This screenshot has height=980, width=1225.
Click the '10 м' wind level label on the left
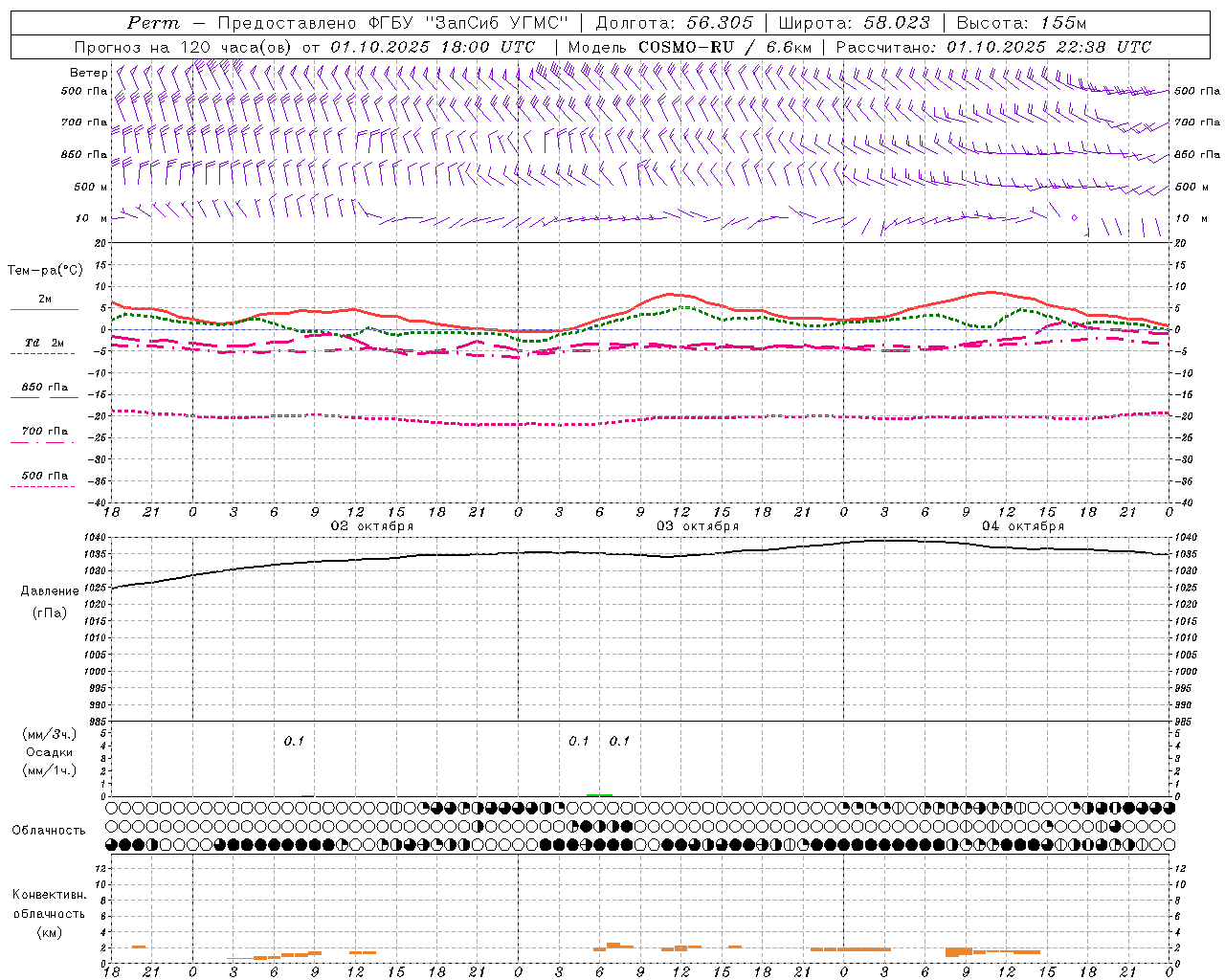[92, 218]
